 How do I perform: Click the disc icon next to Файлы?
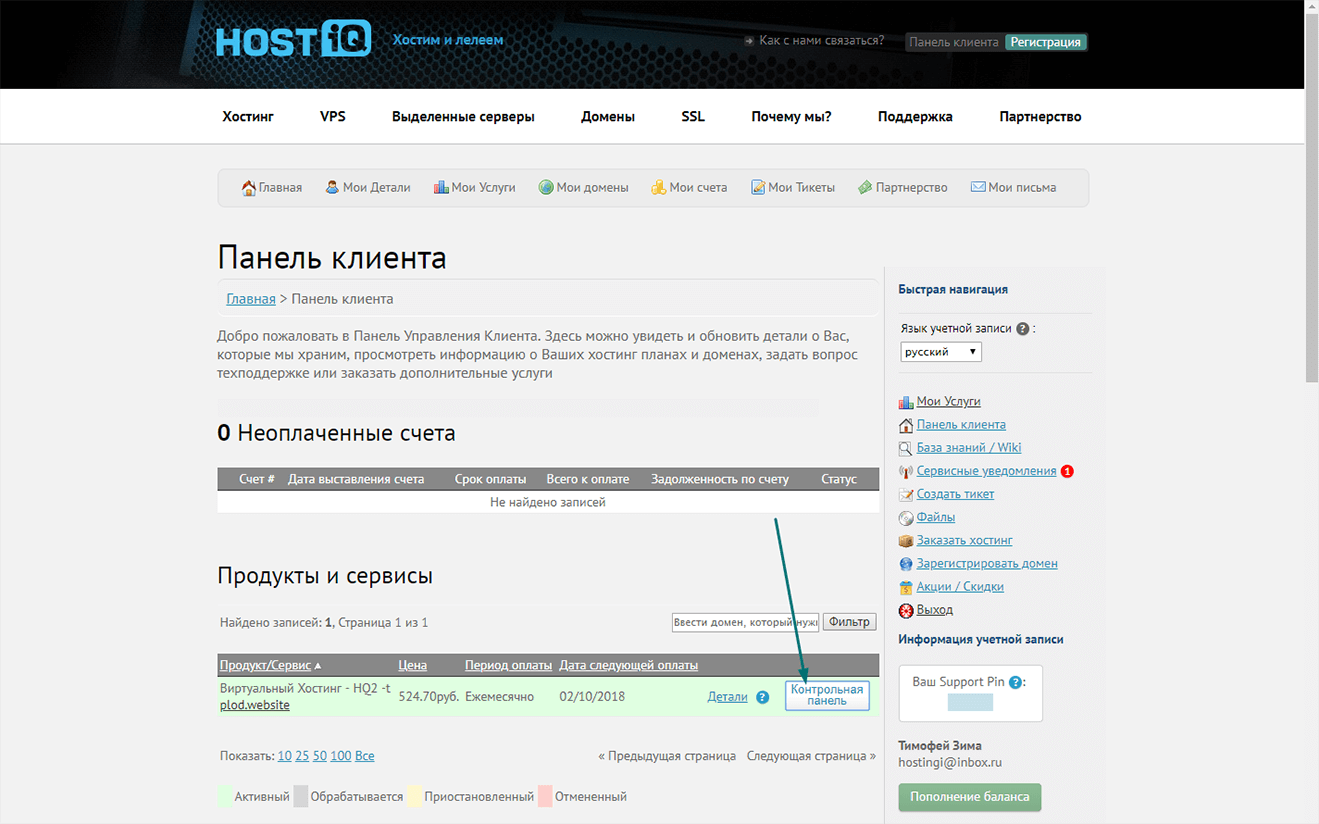click(x=906, y=518)
